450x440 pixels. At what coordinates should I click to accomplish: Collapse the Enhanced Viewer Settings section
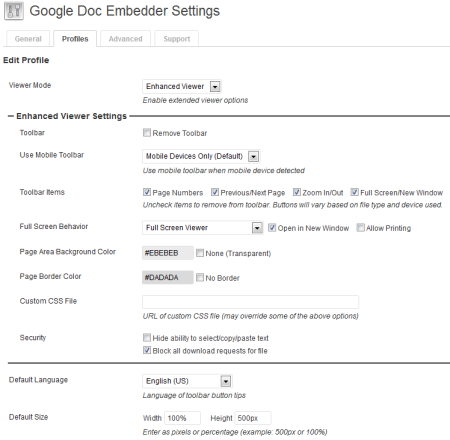(11, 116)
